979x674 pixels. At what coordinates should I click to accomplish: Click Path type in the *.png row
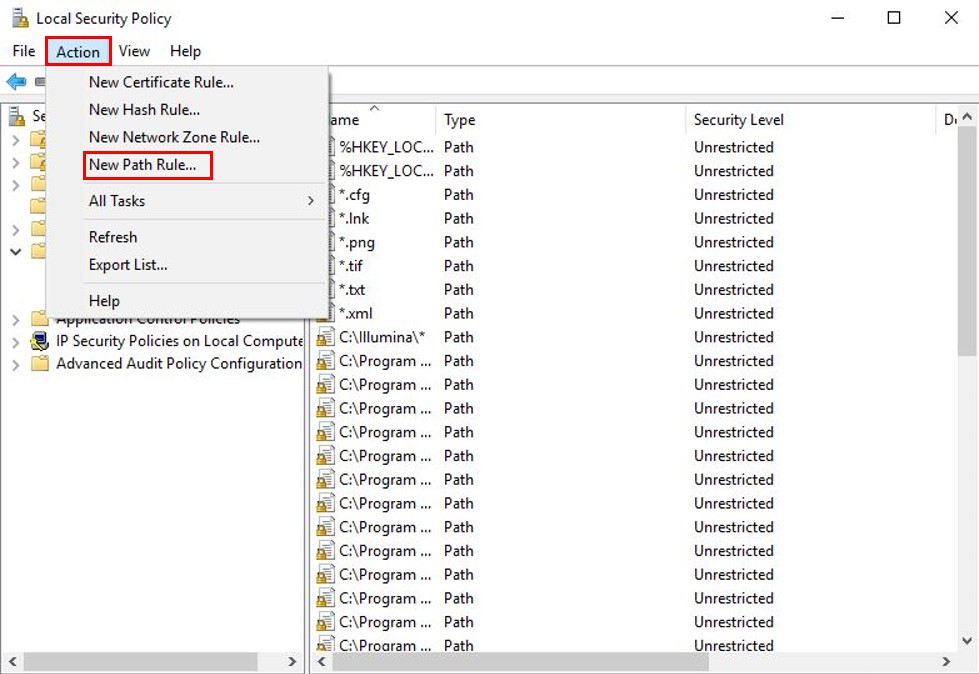pyautogui.click(x=458, y=242)
